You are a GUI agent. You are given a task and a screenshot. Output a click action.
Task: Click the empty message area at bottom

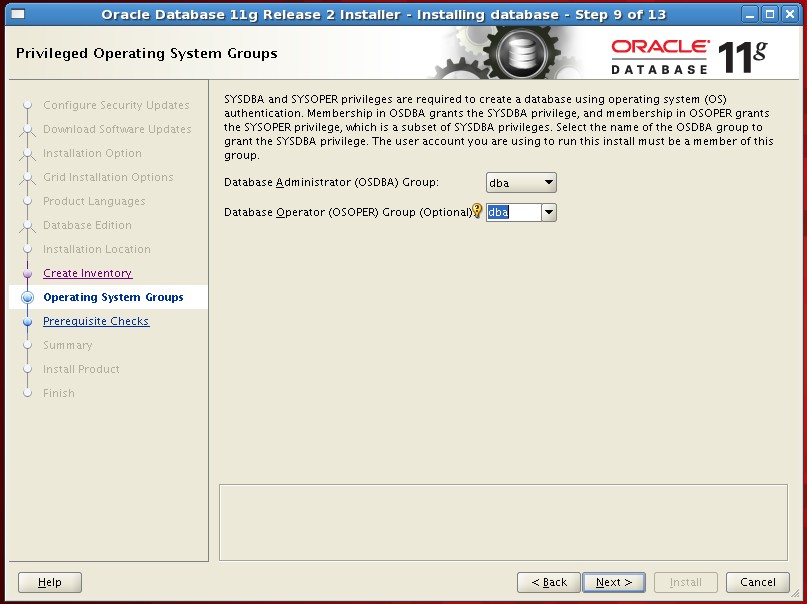[x=503, y=522]
